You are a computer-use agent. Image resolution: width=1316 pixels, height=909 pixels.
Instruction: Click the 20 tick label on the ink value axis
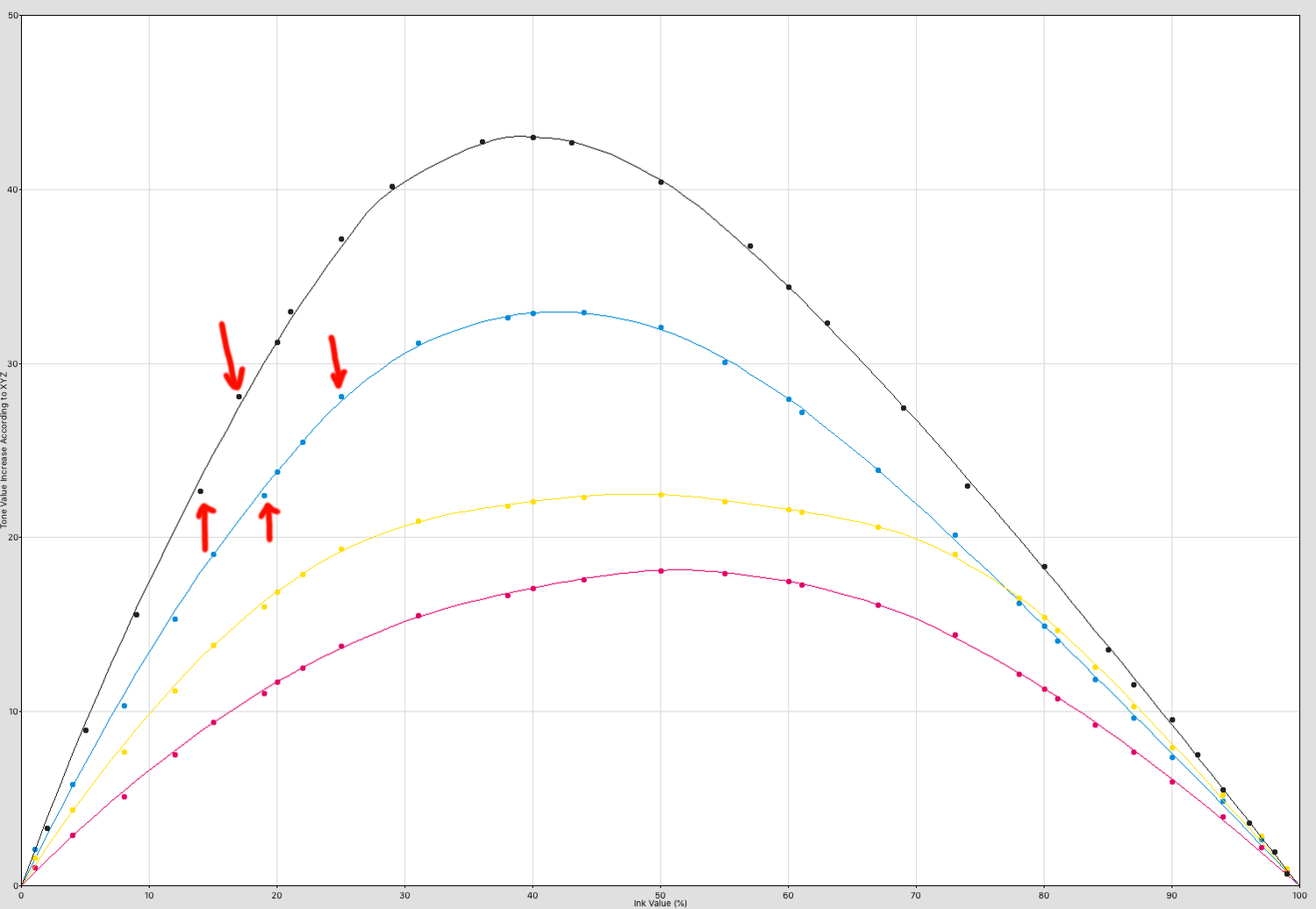tap(276, 896)
